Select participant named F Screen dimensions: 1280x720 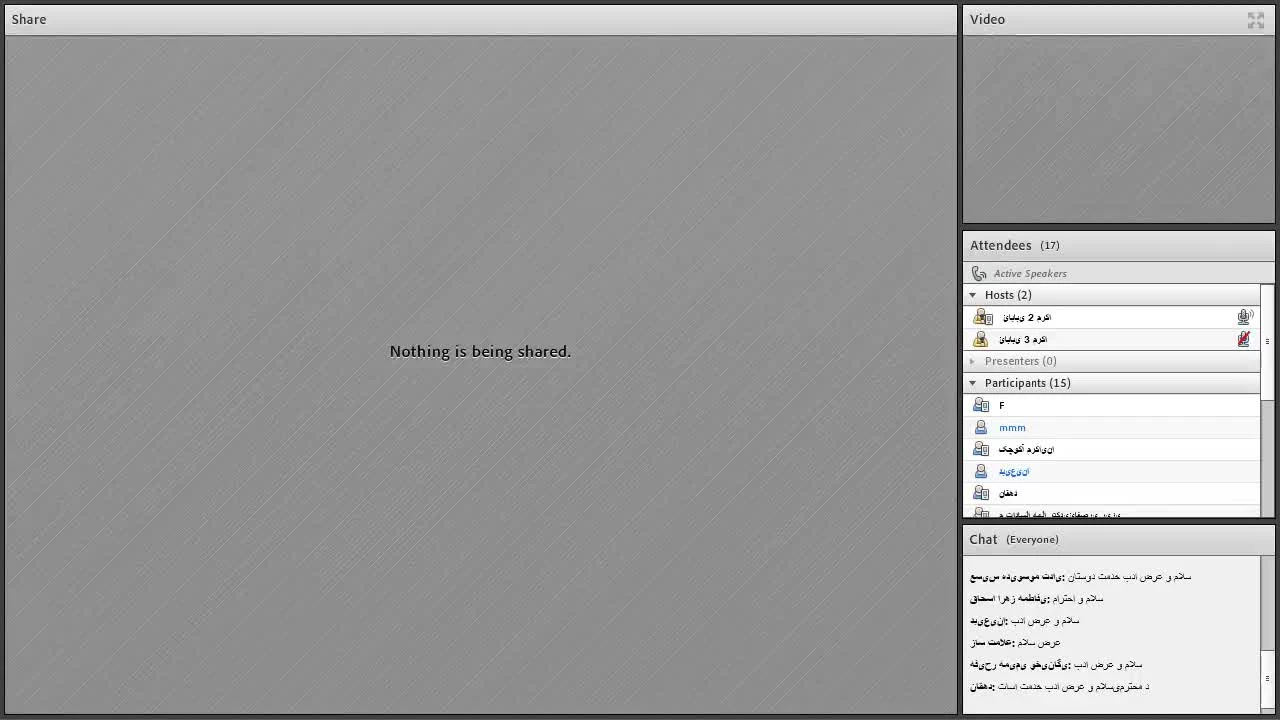pos(1001,405)
